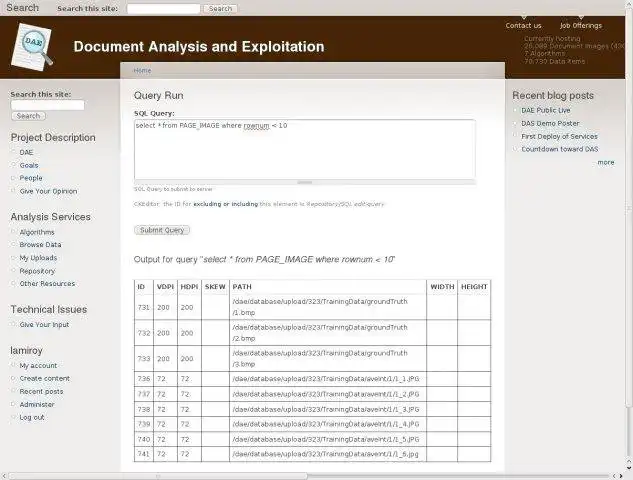The height and width of the screenshot is (480, 633).
Task: Select ID cell 736
Action: coord(144,379)
